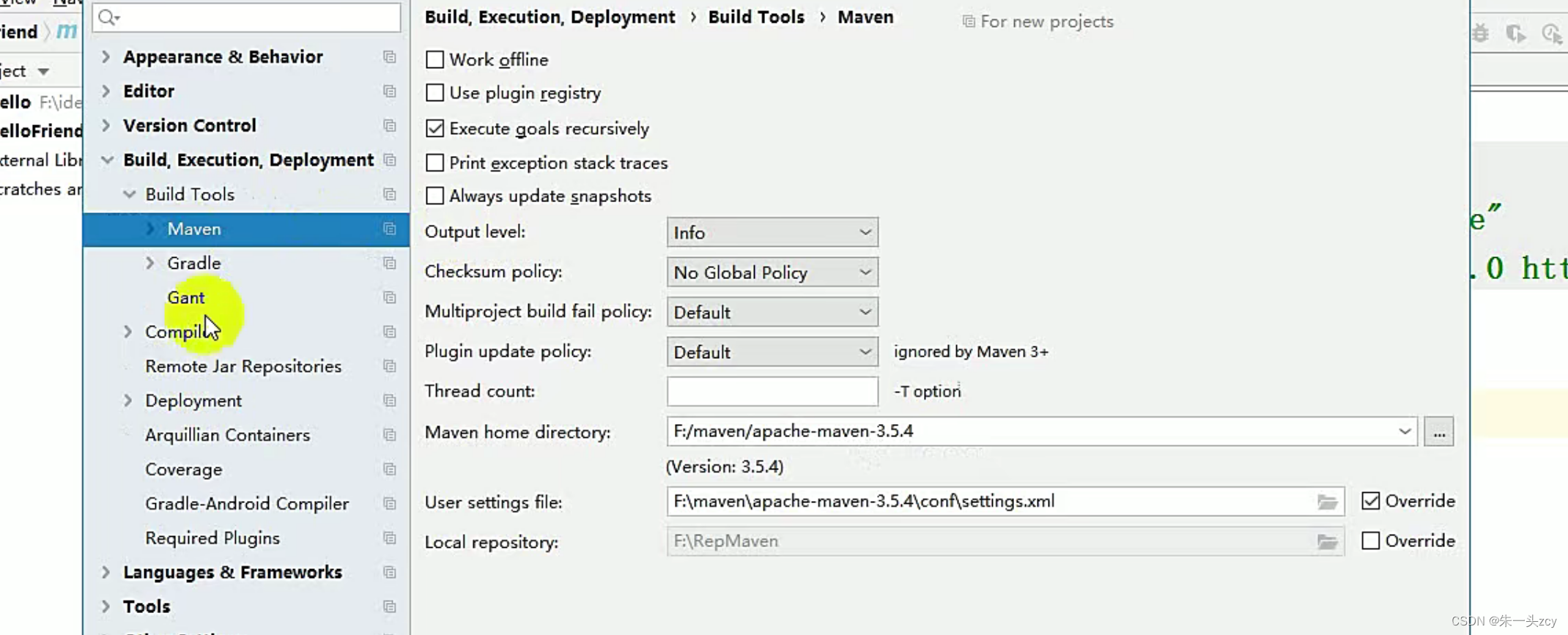This screenshot has height=635, width=1568.
Task: Click the Thread count input field
Action: [x=772, y=391]
